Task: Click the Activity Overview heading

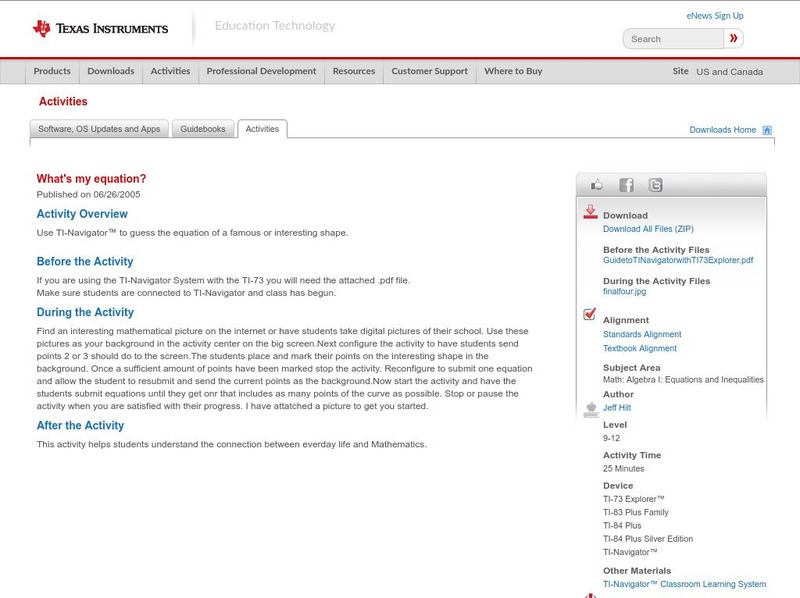Action: point(82,214)
